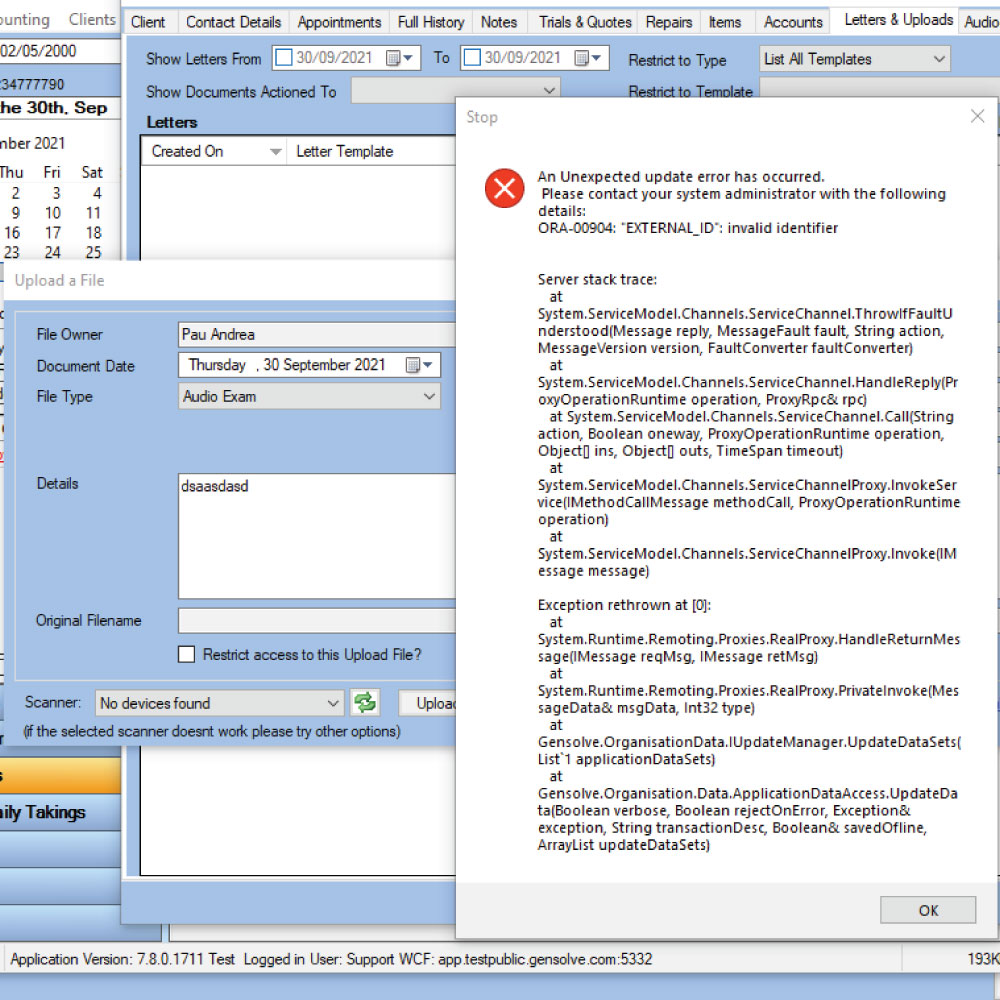Viewport: 1000px width, 1000px height.
Task: Open Show Documents Actioned To dropdown
Action: 455,91
